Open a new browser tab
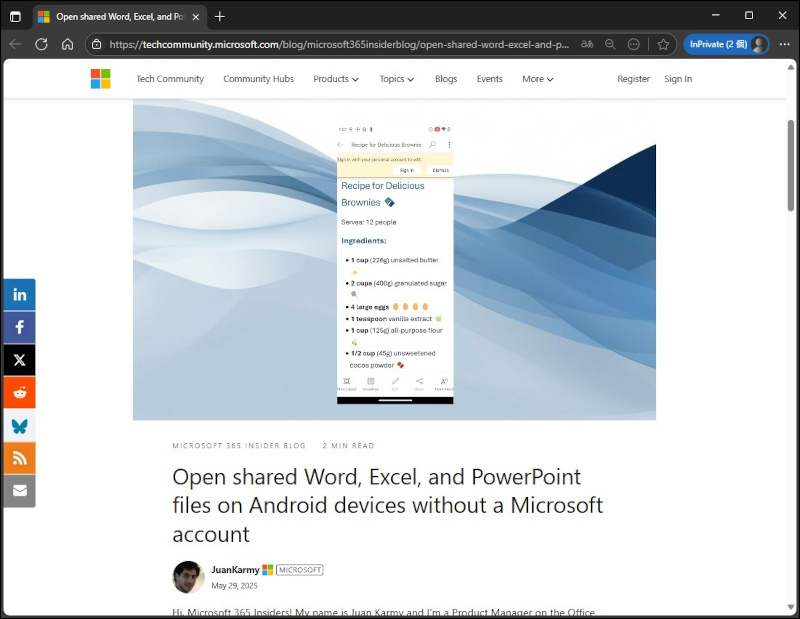Viewport: 800px width, 619px height. pos(219,16)
